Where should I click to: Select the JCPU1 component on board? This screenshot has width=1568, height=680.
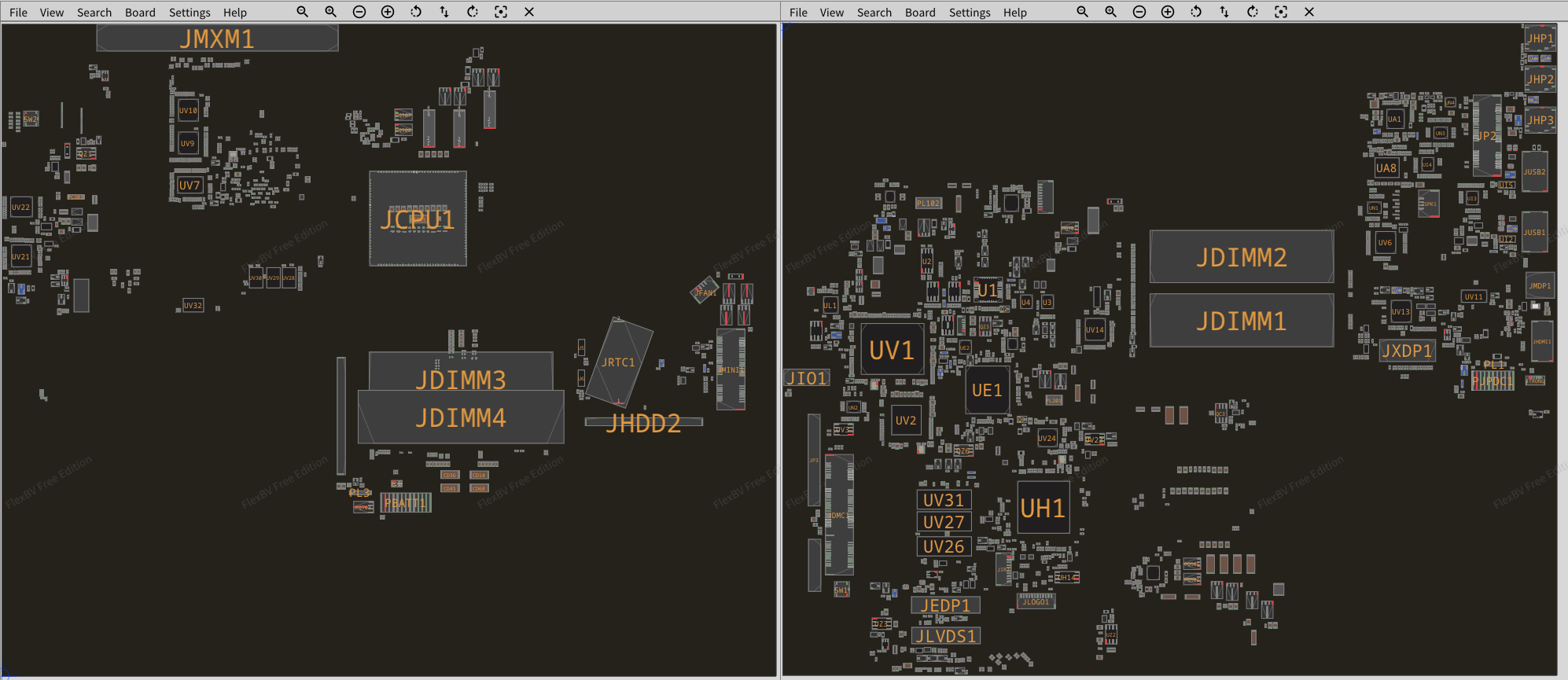point(418,219)
